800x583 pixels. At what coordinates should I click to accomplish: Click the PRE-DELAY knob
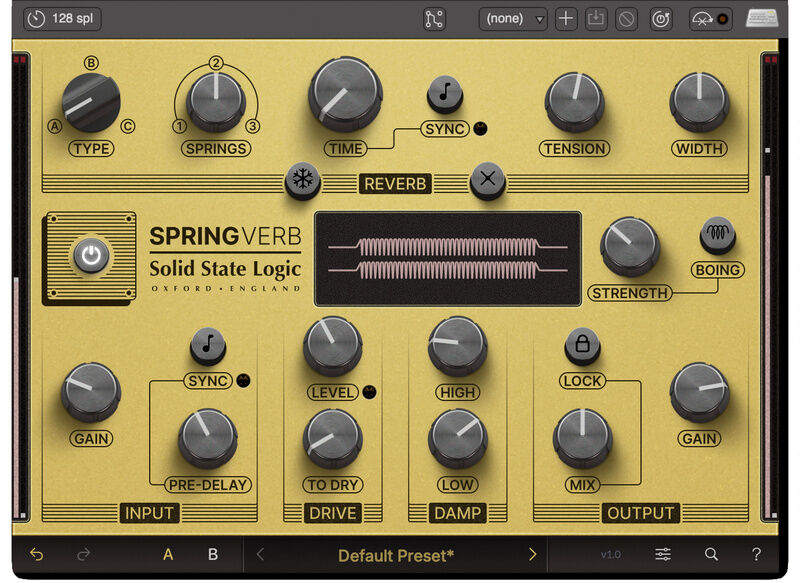[208, 439]
